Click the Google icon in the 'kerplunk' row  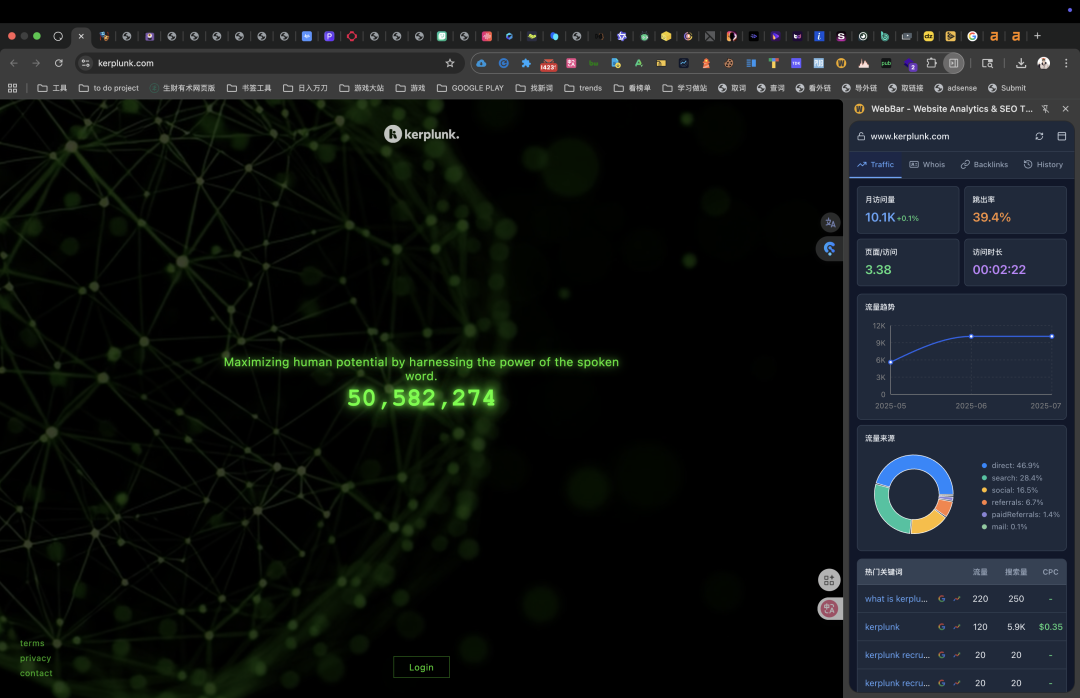coord(942,627)
